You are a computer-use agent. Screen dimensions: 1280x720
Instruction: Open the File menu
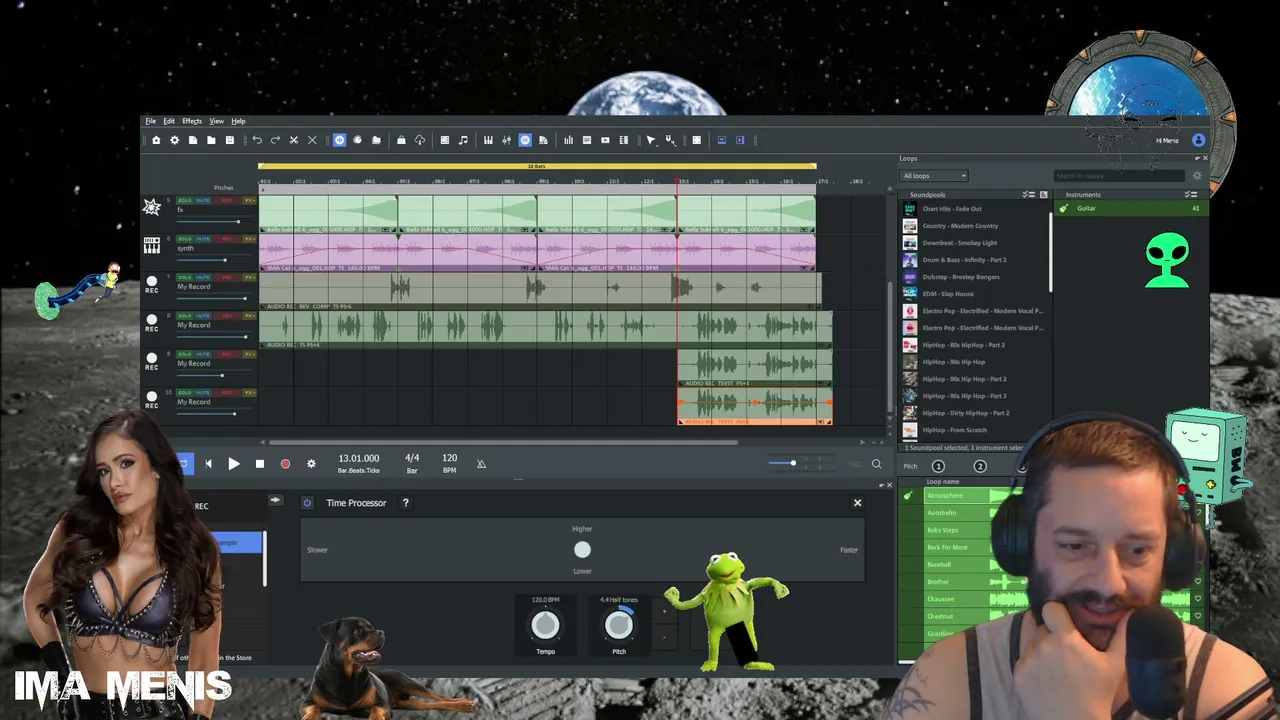click(150, 121)
